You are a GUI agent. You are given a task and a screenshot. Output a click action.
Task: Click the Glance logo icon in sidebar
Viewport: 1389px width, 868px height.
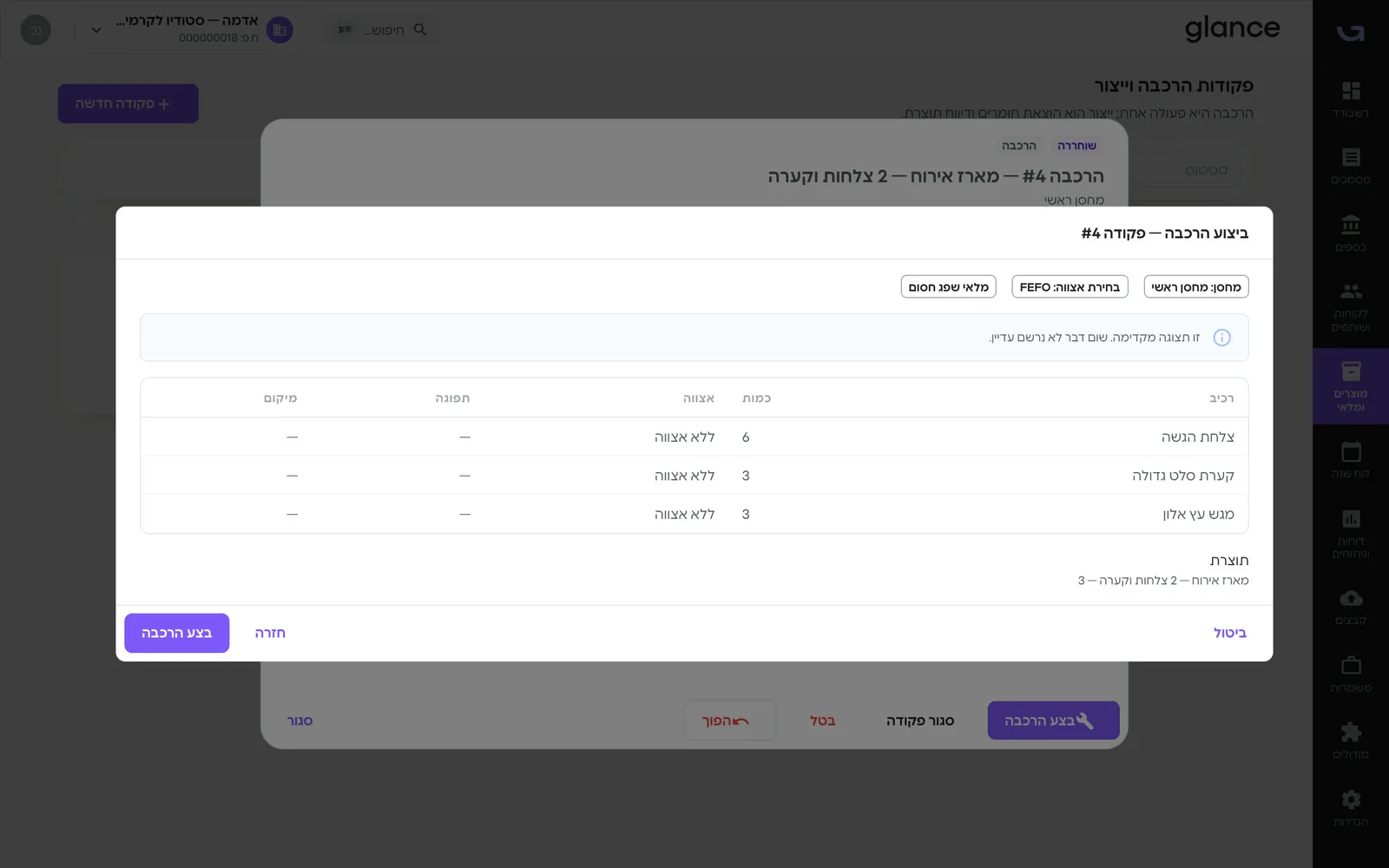pyautogui.click(x=1351, y=32)
